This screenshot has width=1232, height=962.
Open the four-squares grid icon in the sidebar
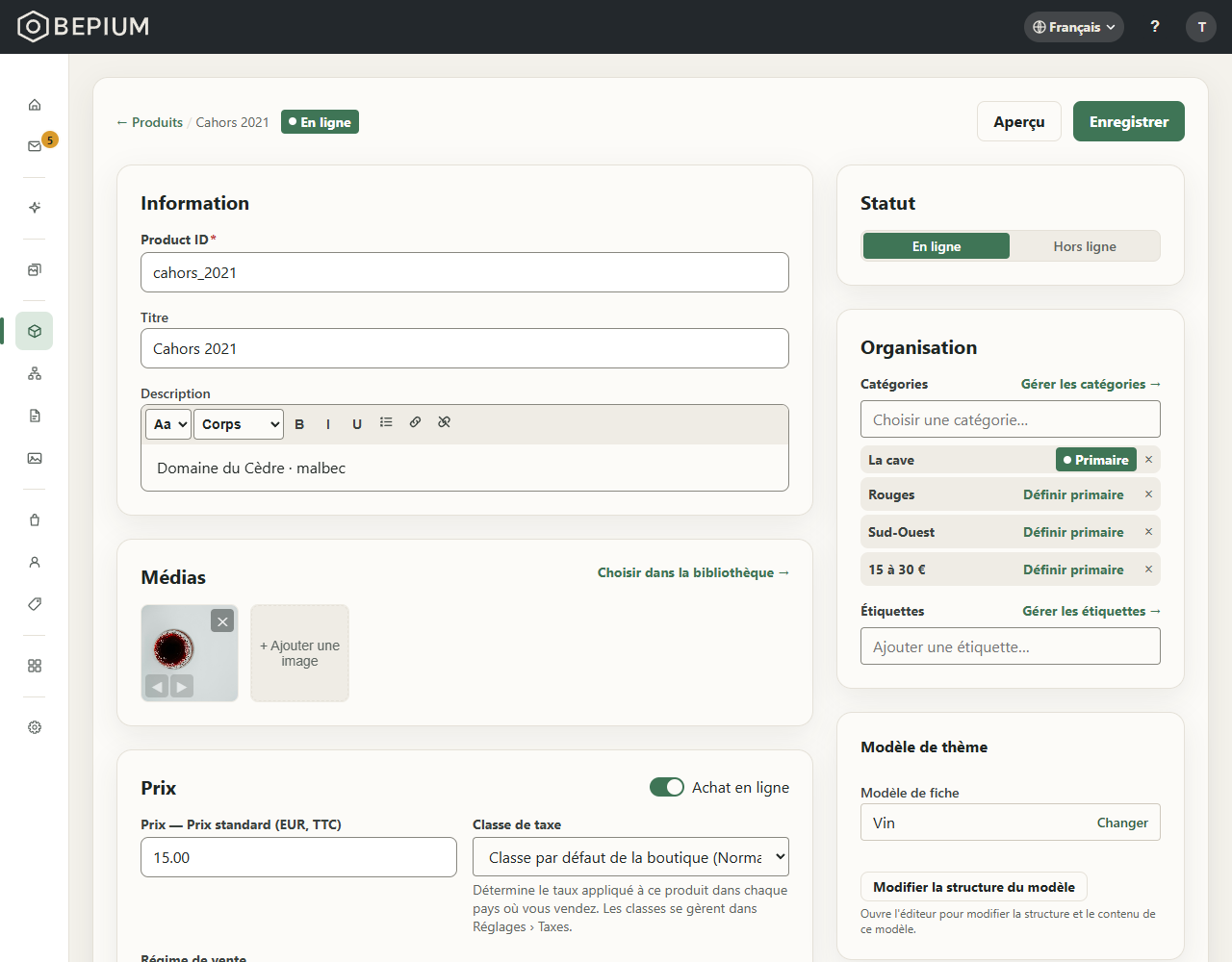(35, 666)
